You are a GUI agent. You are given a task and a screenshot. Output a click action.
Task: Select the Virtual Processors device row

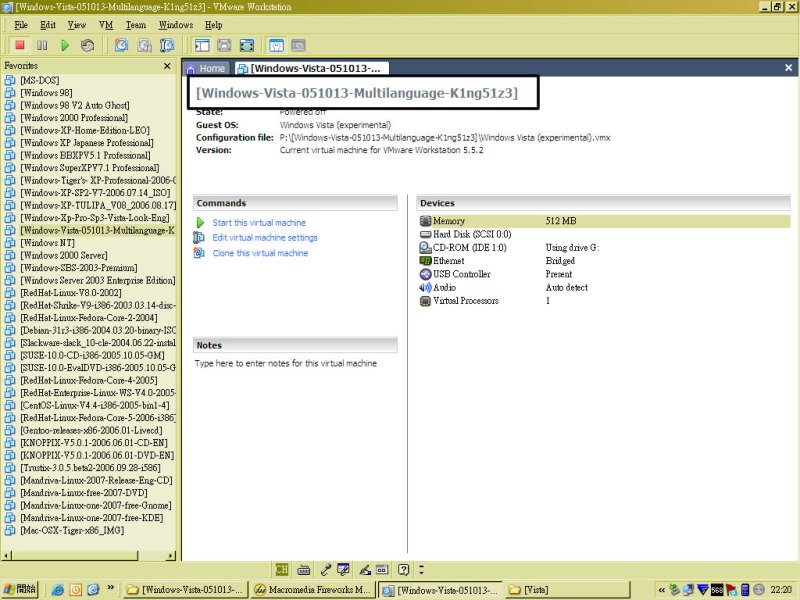pos(605,301)
